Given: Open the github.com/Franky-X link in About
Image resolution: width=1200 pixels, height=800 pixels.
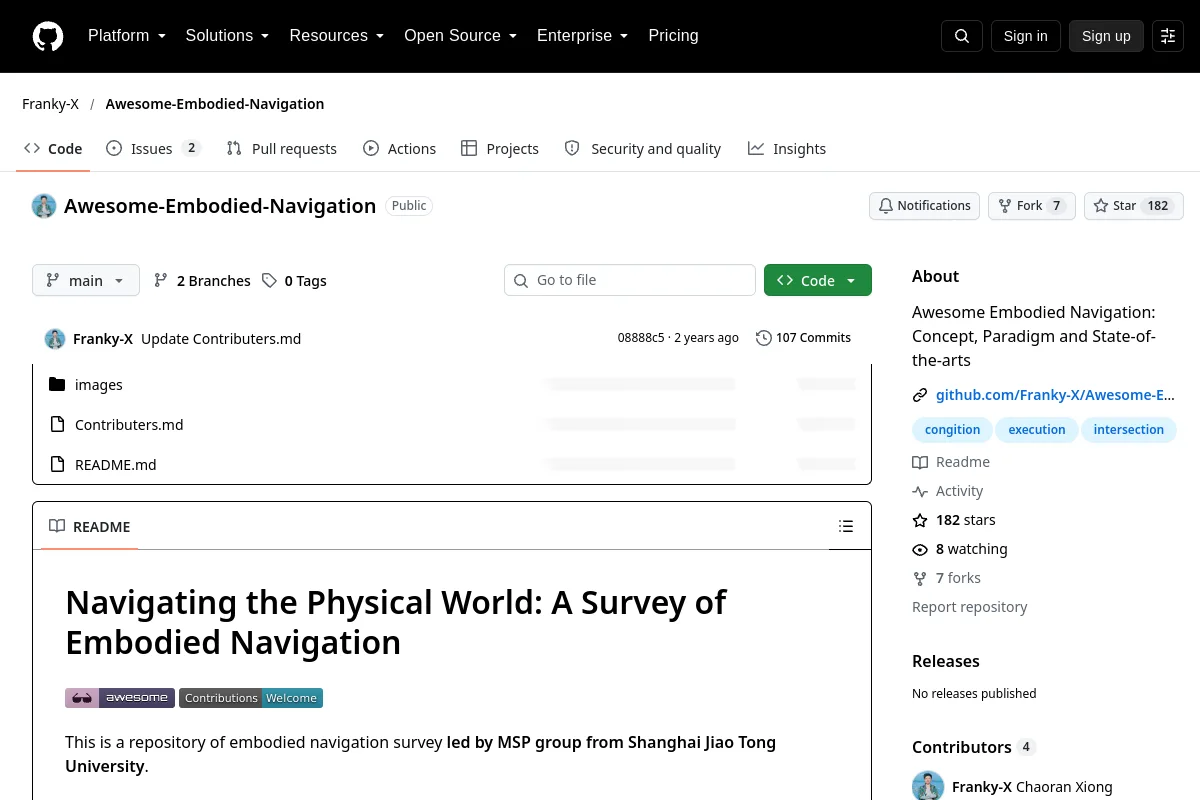Looking at the screenshot, I should 1055,395.
